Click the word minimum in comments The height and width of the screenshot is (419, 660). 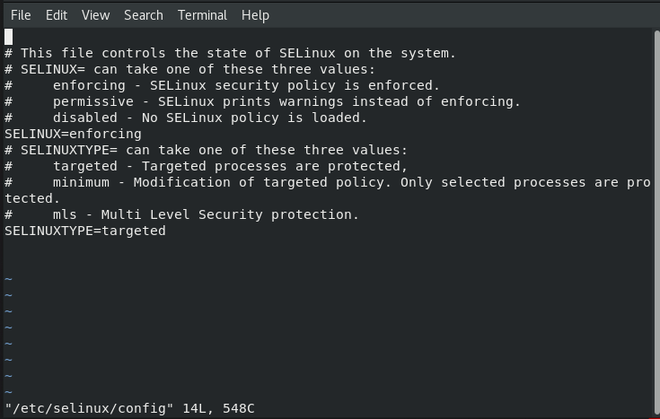85,182
